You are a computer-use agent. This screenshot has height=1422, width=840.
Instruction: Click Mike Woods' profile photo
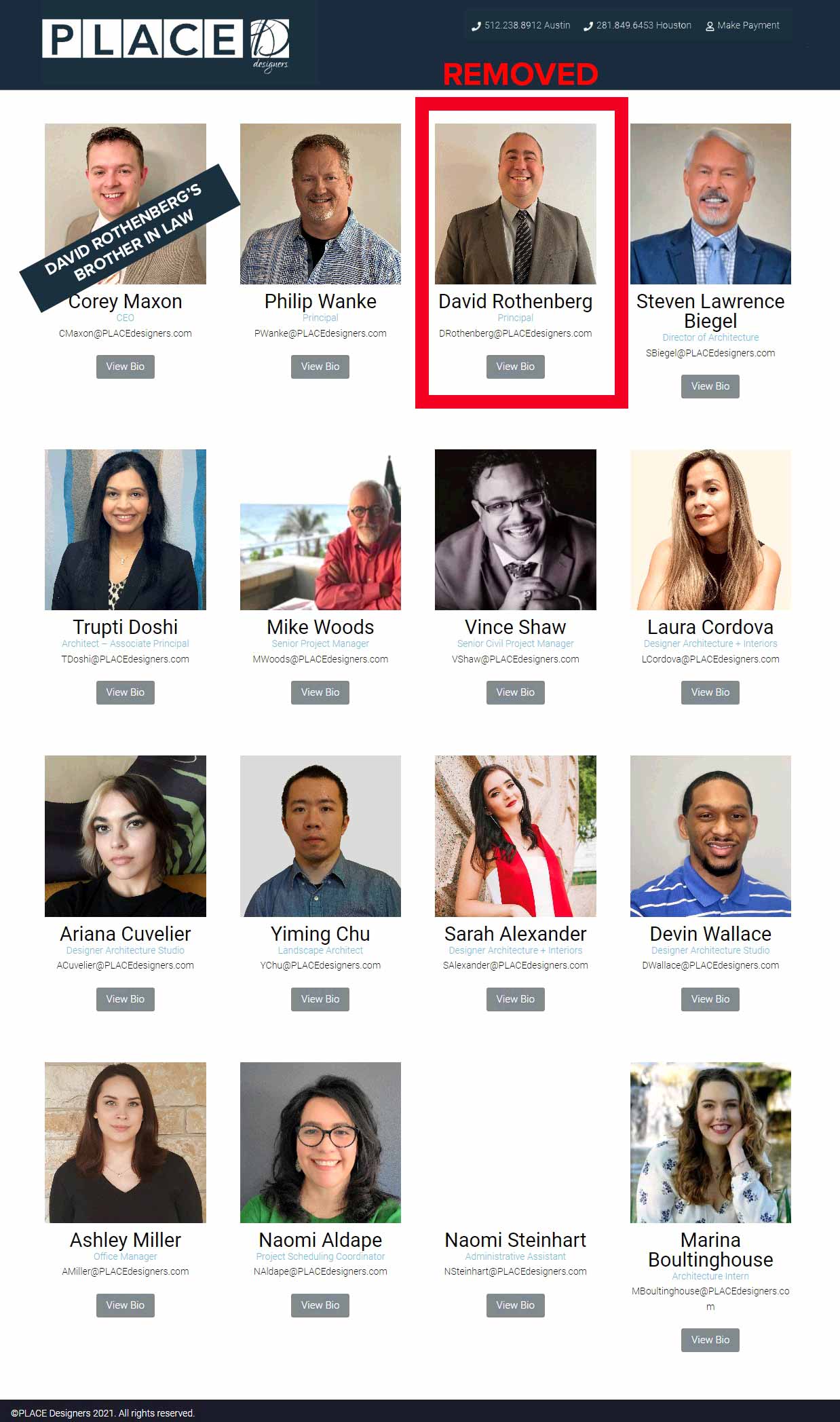[x=320, y=529]
